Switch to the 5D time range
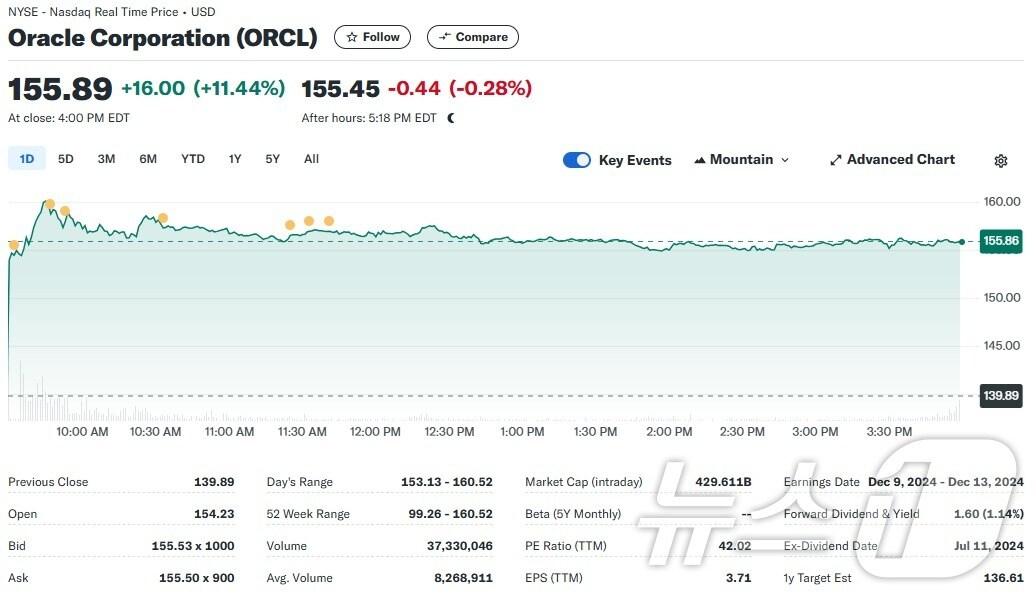 66,159
